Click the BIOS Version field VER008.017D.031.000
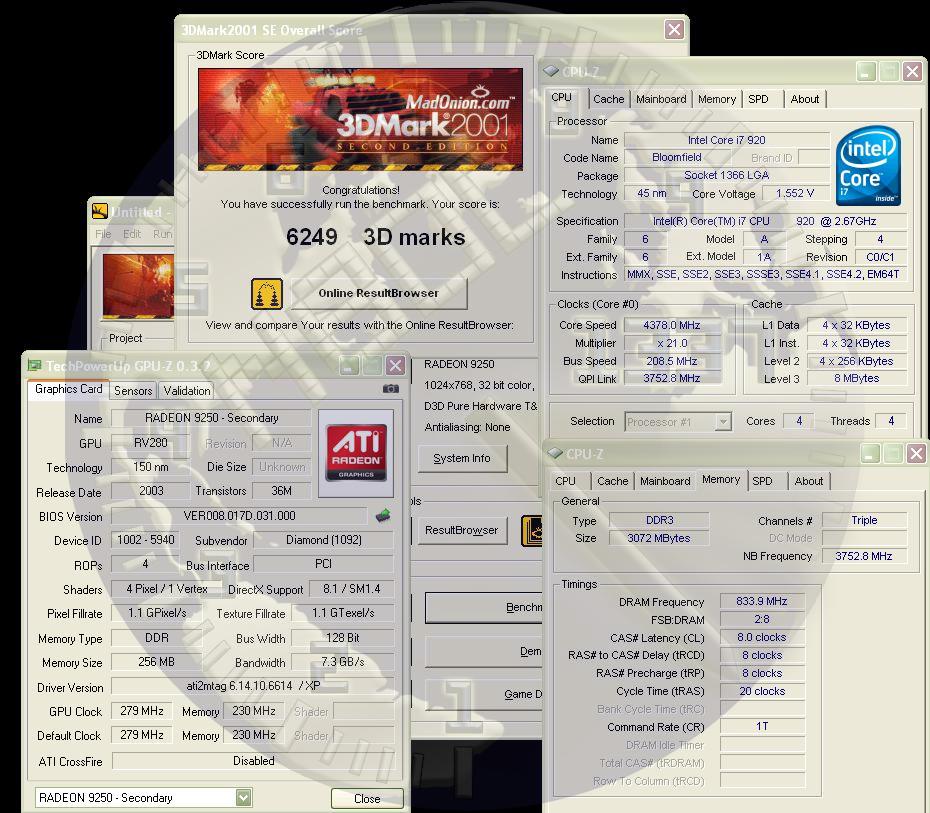Image resolution: width=930 pixels, height=813 pixels. pos(240,516)
